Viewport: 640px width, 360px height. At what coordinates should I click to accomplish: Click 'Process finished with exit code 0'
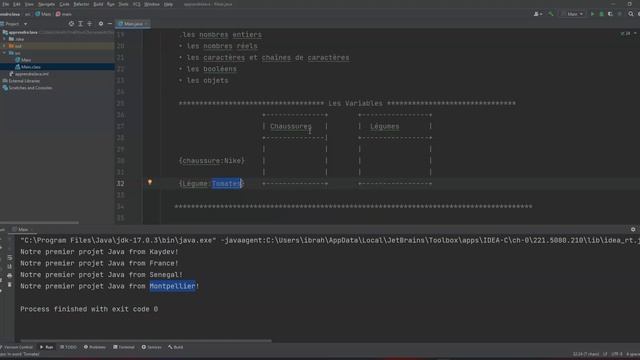89,309
